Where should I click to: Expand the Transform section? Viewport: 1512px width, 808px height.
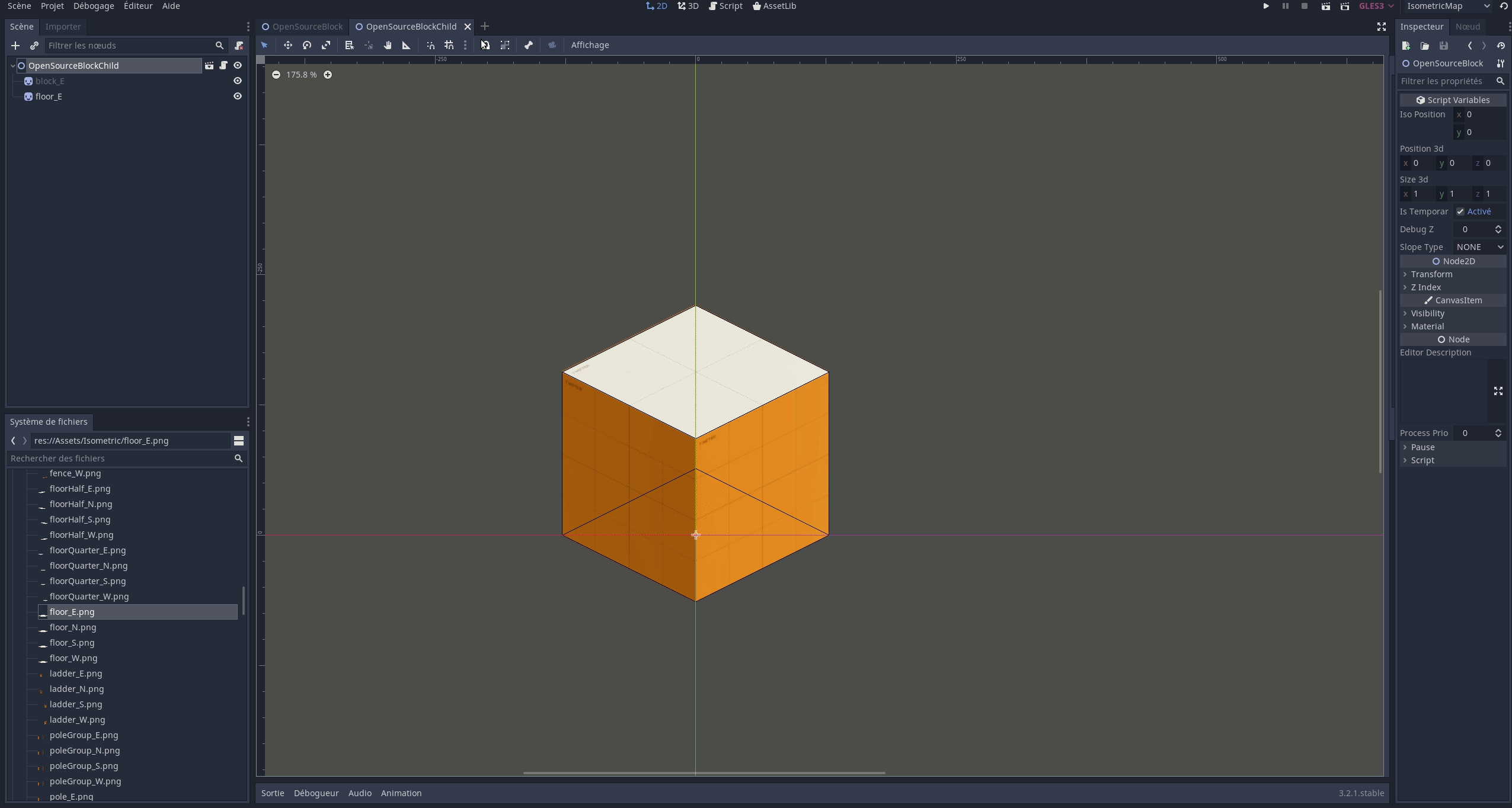pos(1431,274)
